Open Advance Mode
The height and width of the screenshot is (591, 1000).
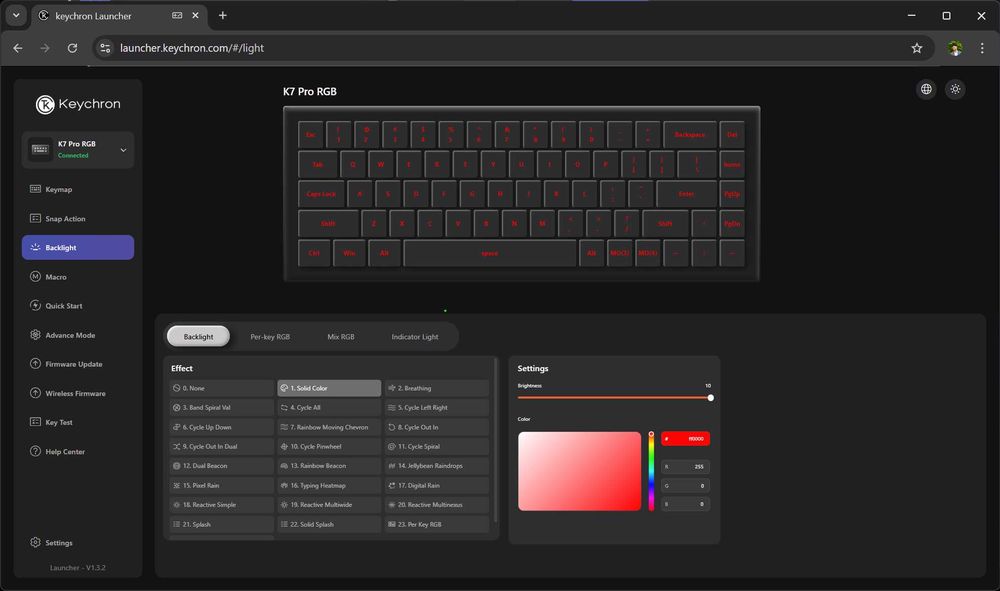tap(78, 335)
